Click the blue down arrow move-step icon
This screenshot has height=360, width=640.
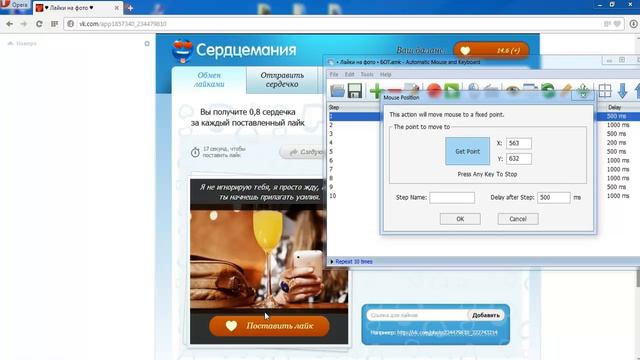coord(622,91)
